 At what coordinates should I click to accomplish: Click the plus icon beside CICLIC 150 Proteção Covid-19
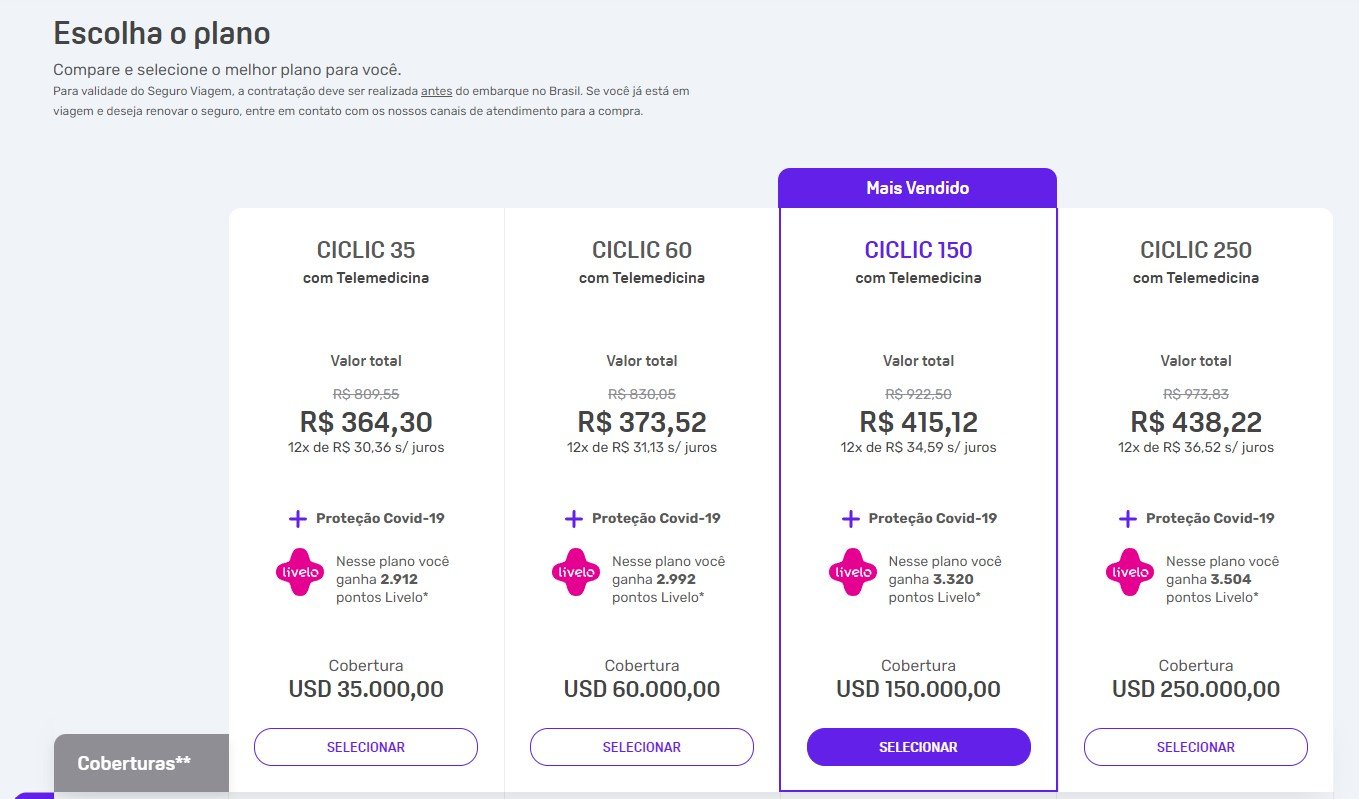pos(851,519)
